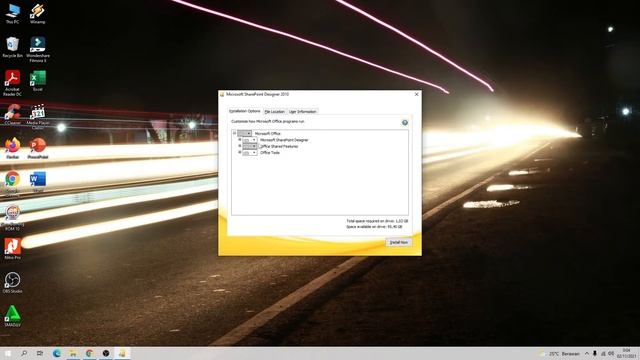Open install dropdown for Office Shared Features
The height and width of the screenshot is (360, 640).
click(x=250, y=146)
